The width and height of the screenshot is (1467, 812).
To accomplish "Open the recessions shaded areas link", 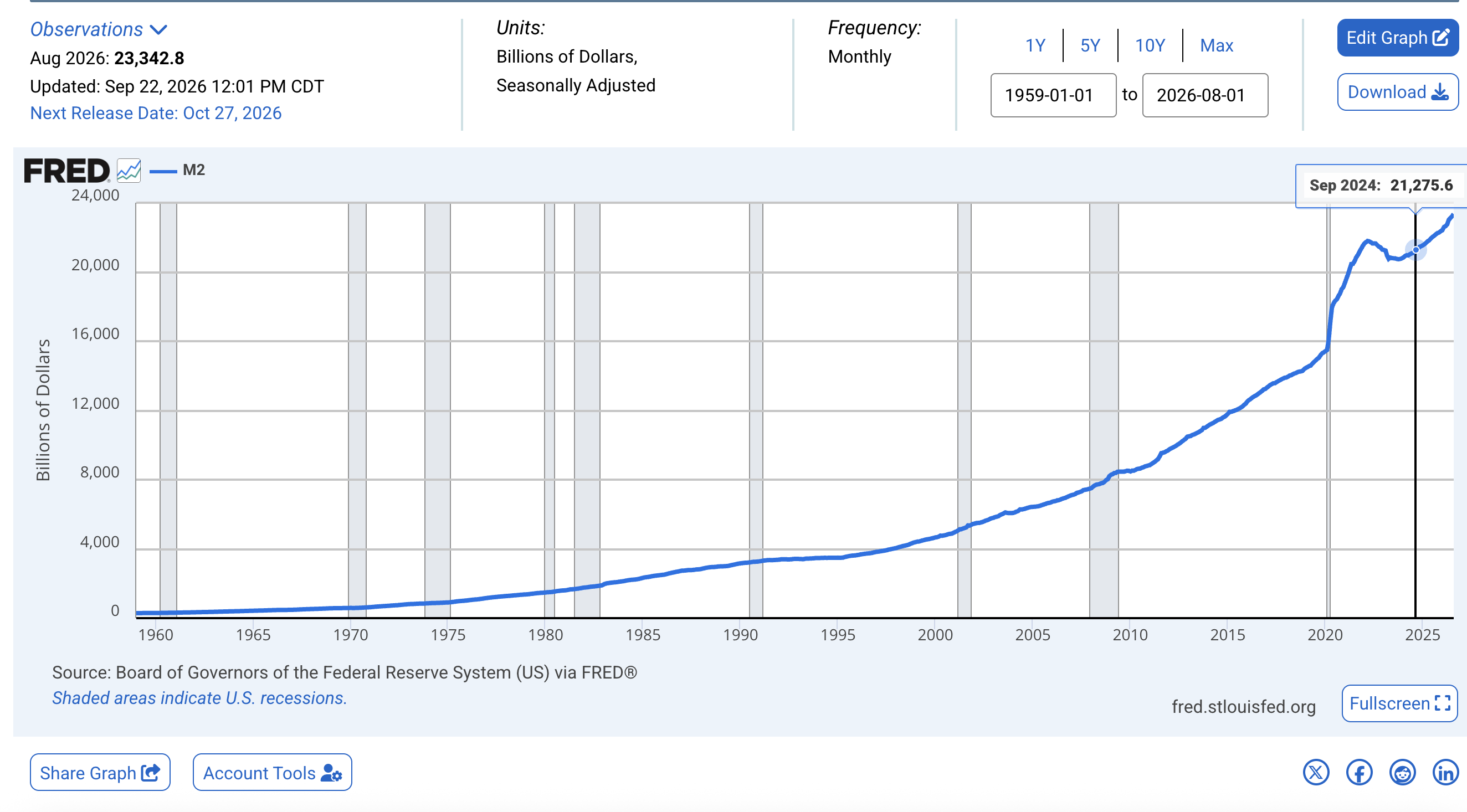I will click(x=199, y=697).
